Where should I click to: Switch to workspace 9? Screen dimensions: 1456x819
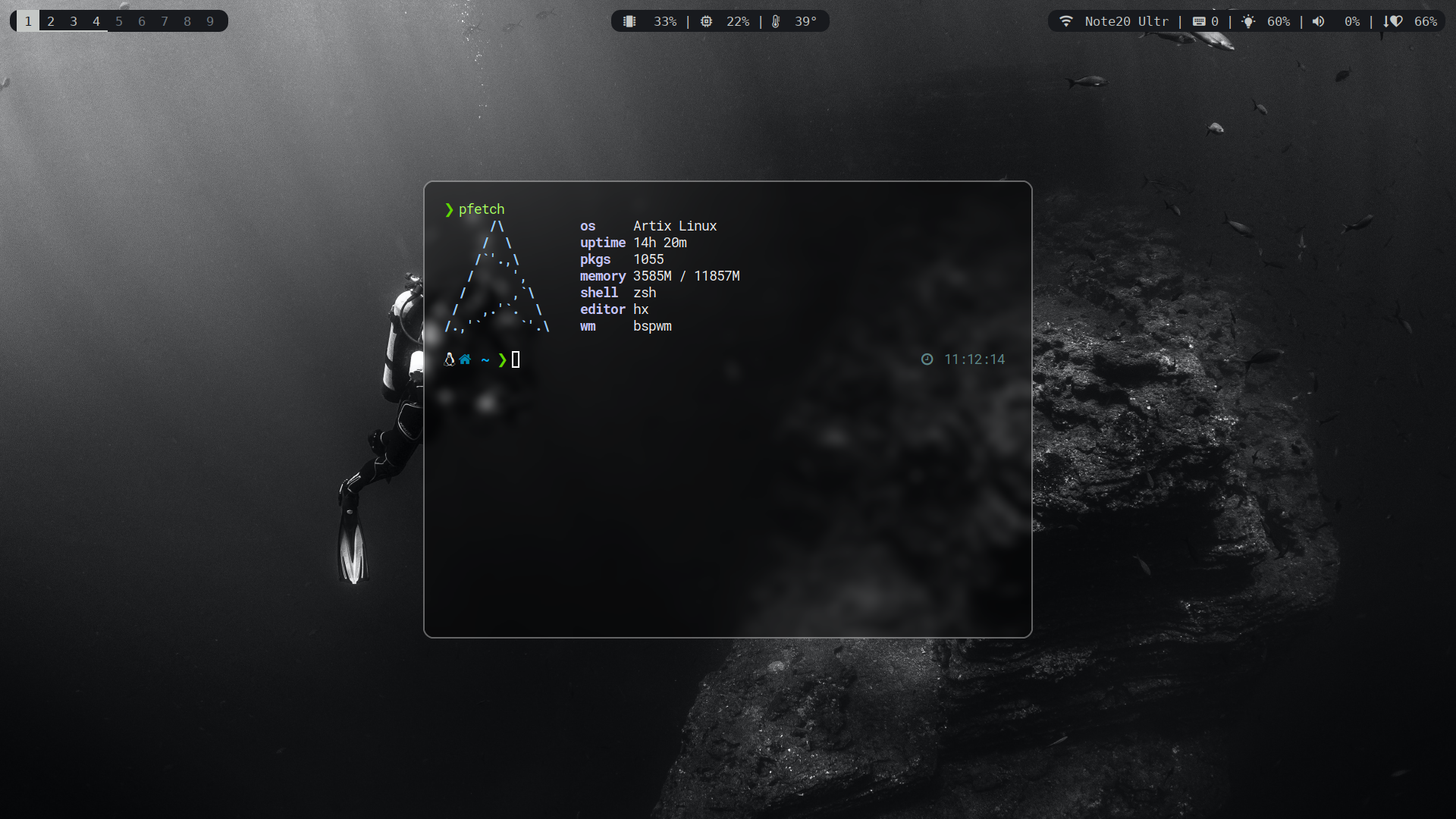click(x=210, y=21)
